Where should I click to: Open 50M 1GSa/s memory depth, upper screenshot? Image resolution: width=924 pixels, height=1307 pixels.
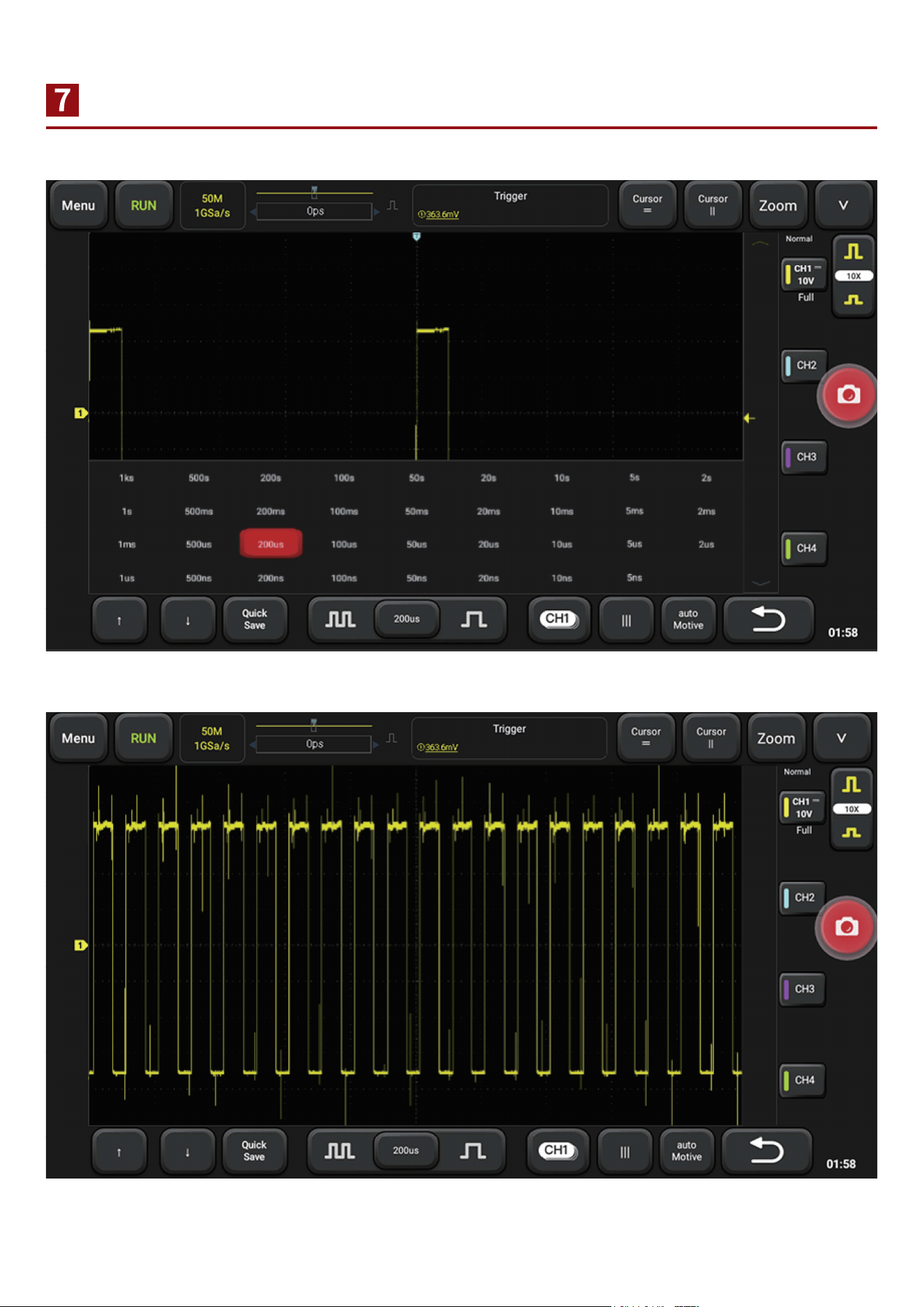(212, 205)
